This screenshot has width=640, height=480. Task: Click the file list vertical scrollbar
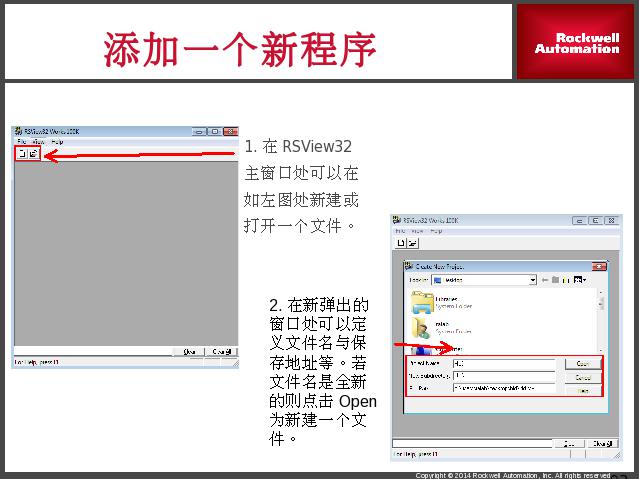(601, 321)
